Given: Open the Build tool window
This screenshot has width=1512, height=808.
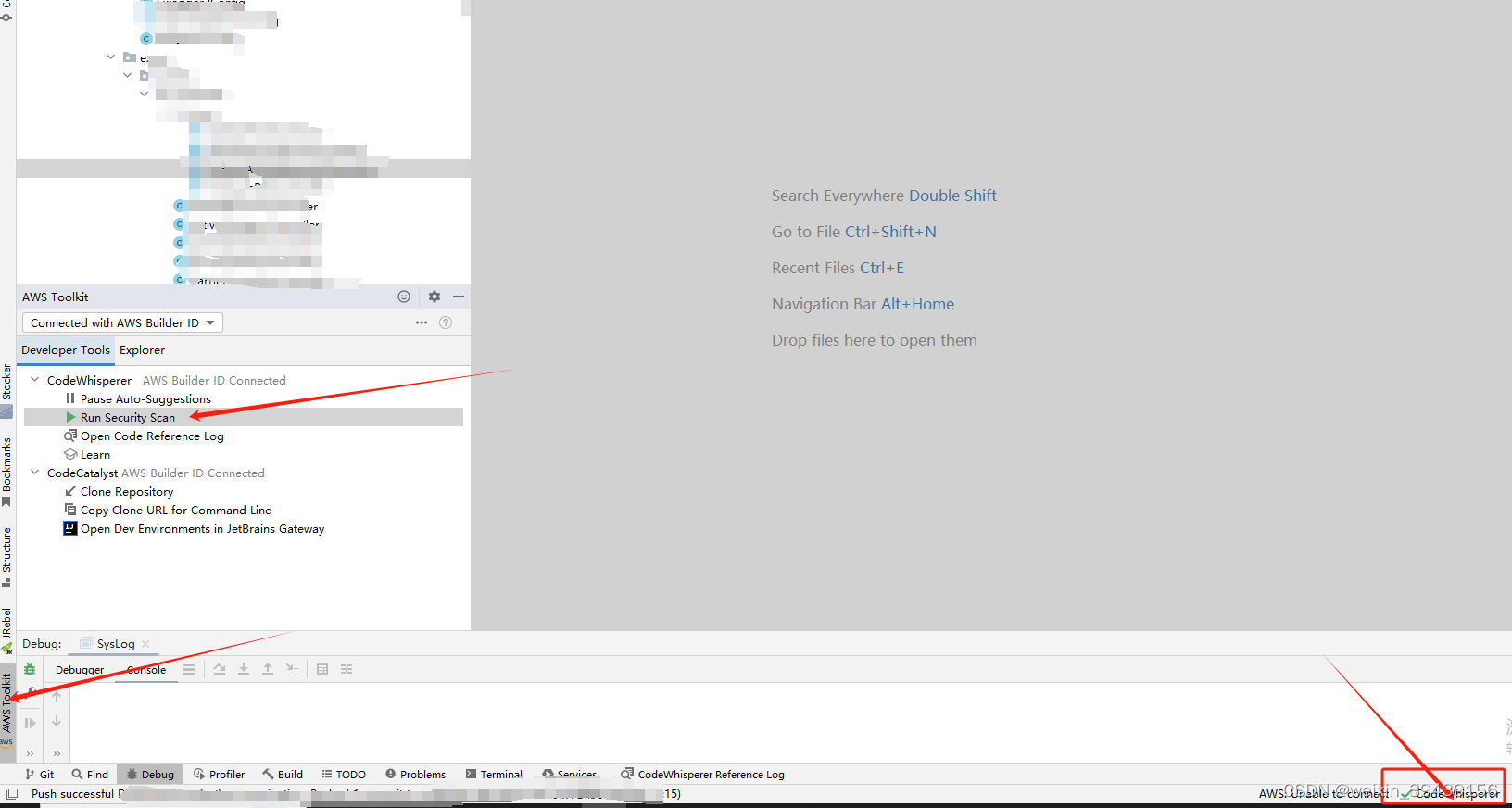Looking at the screenshot, I should pos(283,775).
